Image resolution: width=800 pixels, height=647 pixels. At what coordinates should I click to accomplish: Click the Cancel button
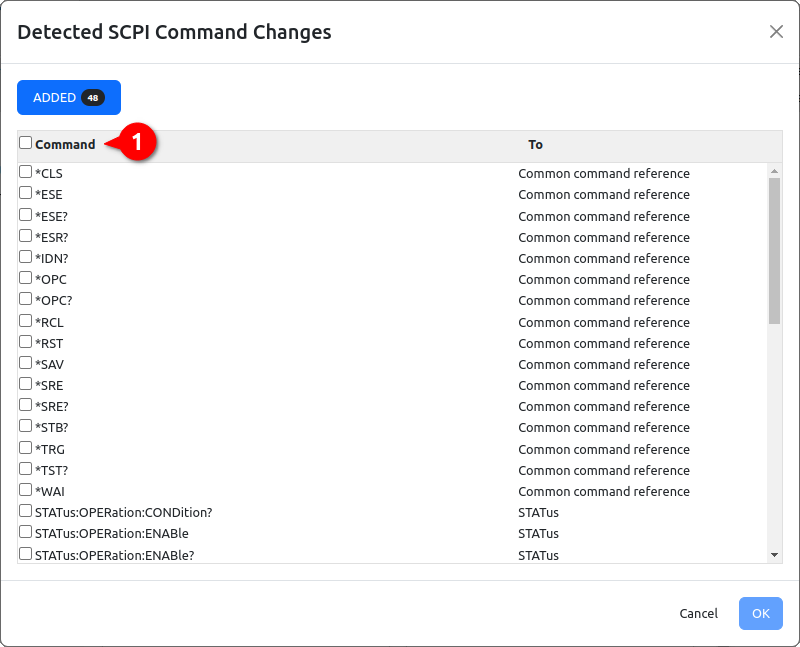pos(698,613)
